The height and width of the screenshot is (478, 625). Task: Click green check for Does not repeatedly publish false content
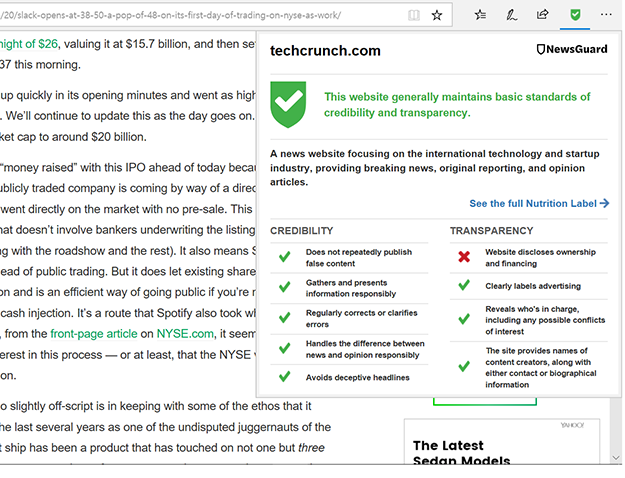[x=285, y=257]
